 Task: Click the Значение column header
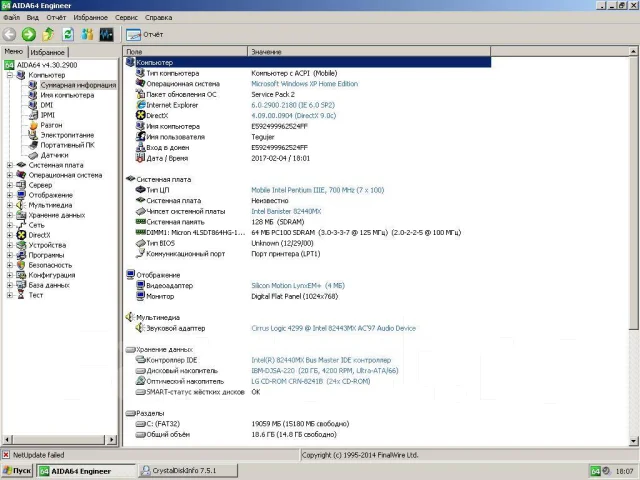369,51
